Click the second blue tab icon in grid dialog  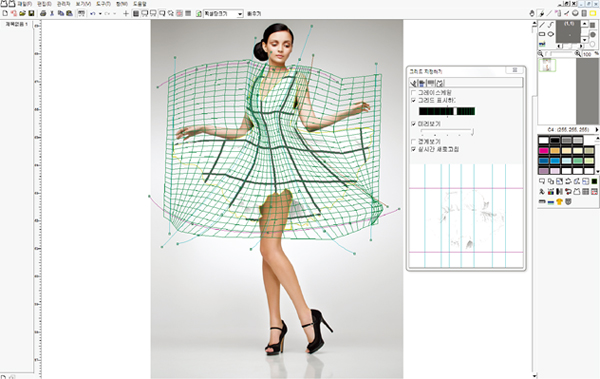pyautogui.click(x=421, y=83)
